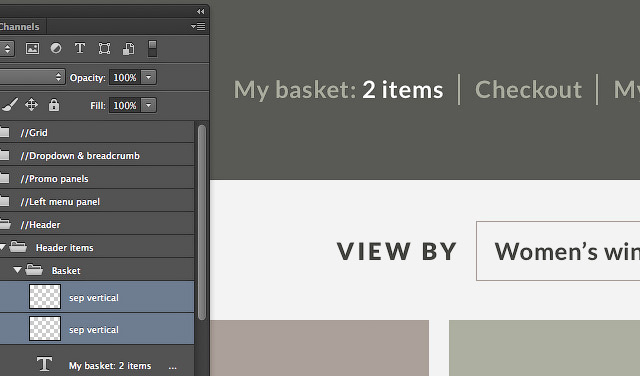Click the layers panel vertical scrollbar
The image size is (640, 376).
point(202,222)
